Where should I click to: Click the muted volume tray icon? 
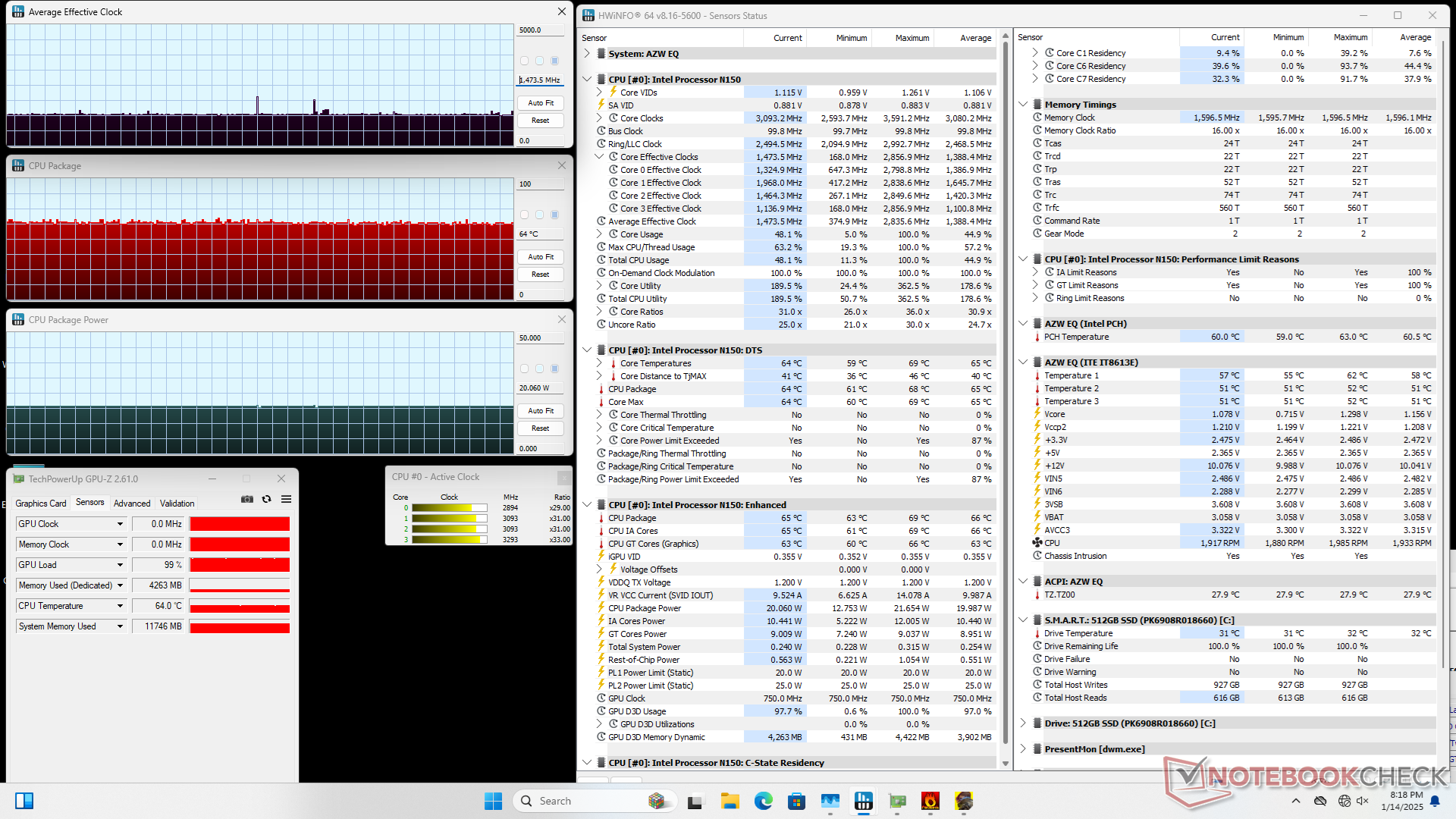(1362, 801)
